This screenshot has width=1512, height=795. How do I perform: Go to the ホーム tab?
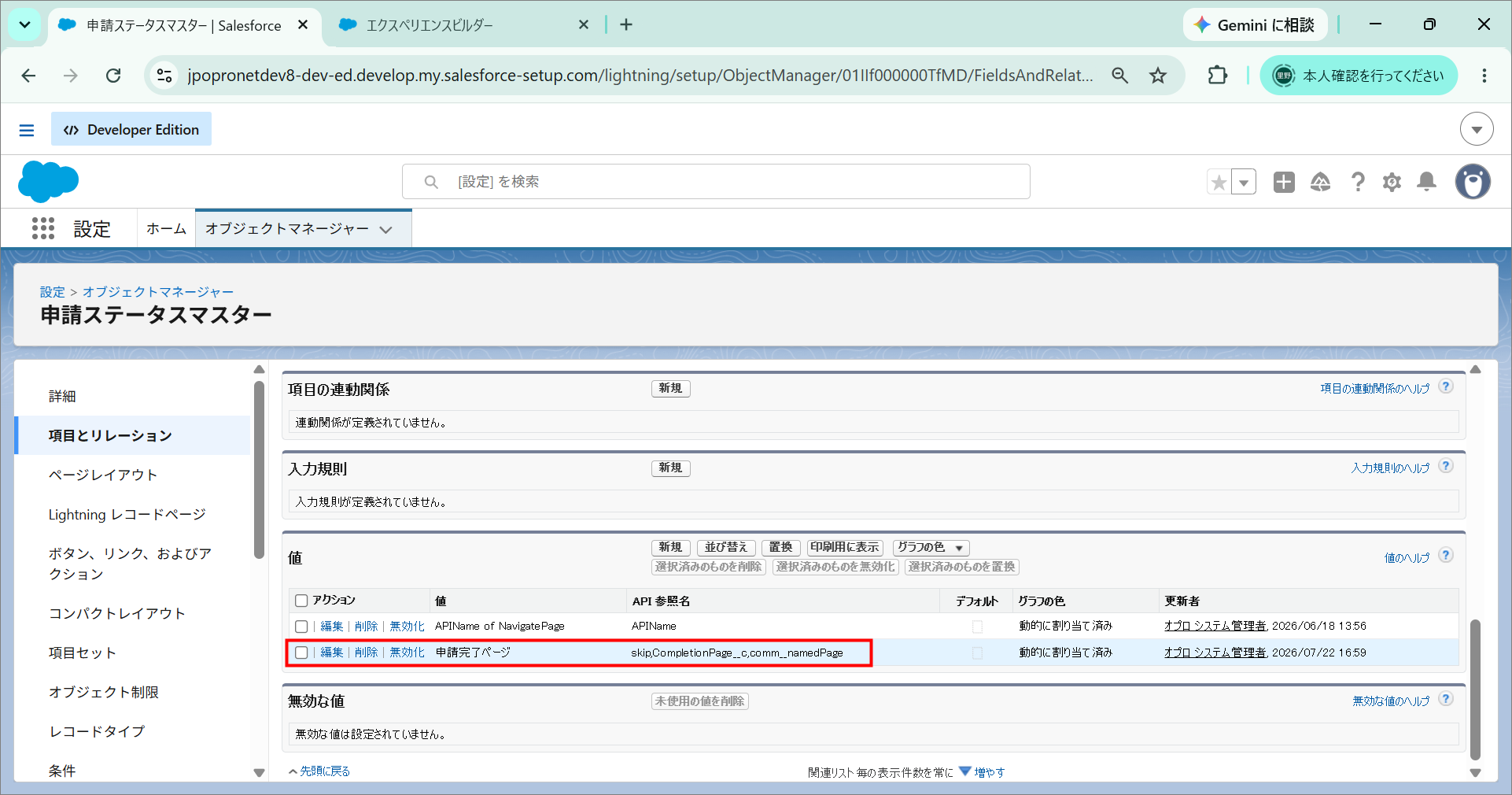[x=166, y=229]
